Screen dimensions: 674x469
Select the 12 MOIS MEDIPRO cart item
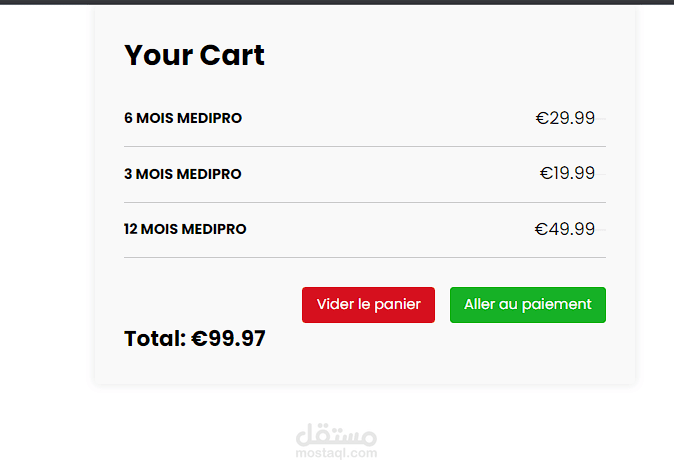coord(185,229)
